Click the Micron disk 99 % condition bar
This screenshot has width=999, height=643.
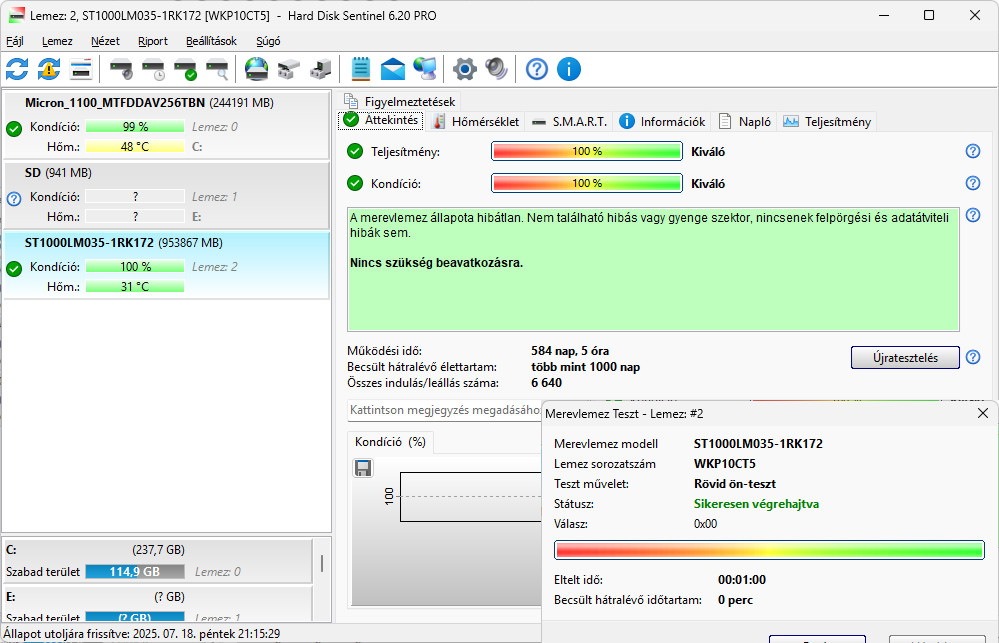(135, 127)
